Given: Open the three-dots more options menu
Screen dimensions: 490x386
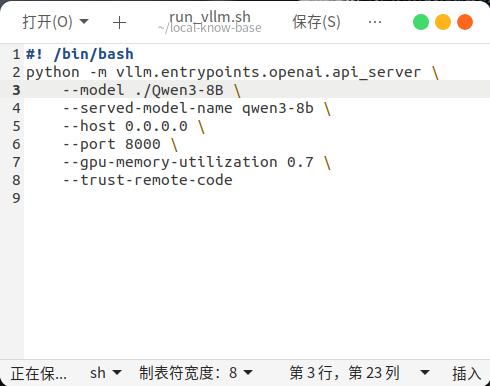Looking at the screenshot, I should [375, 22].
